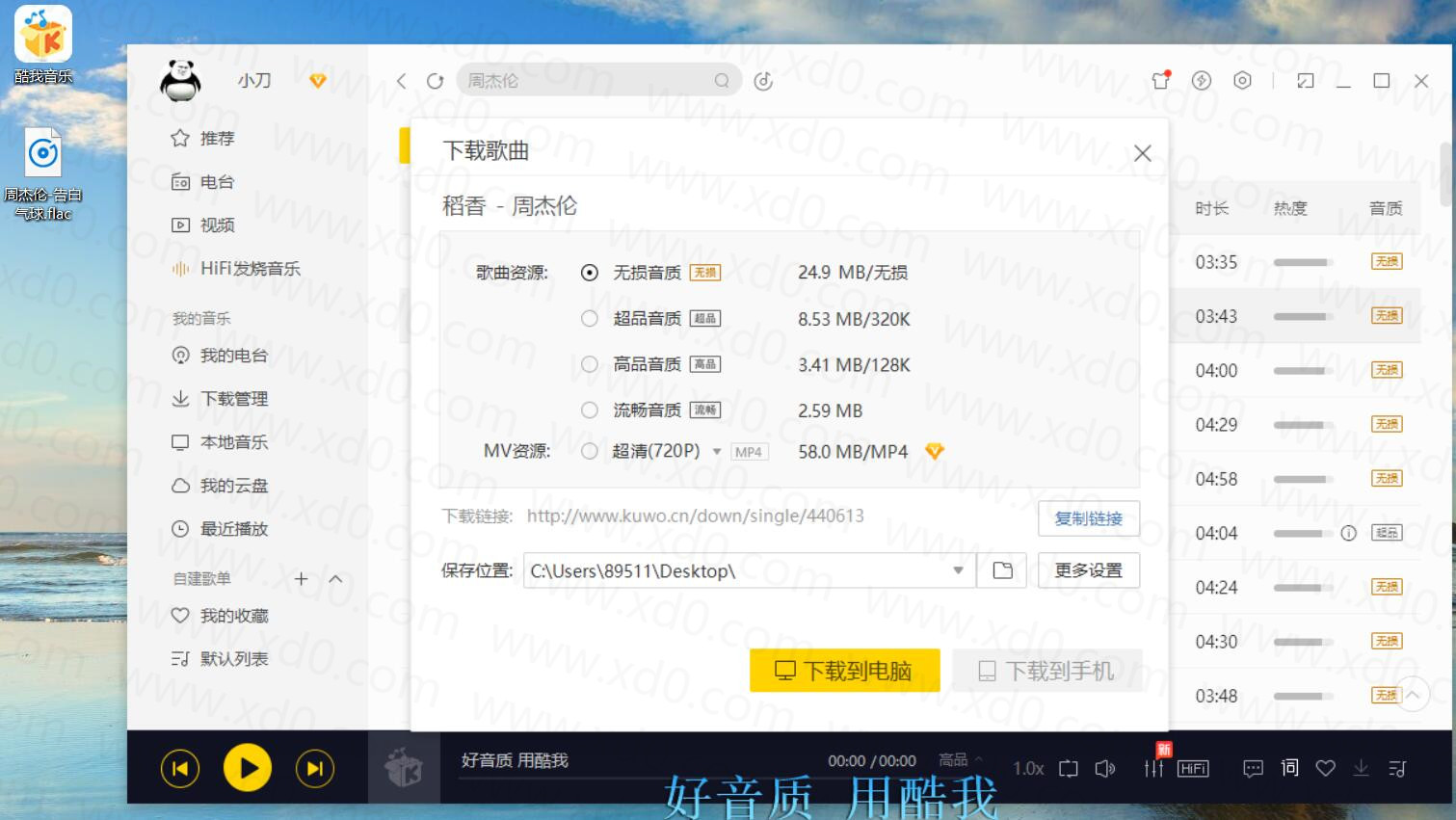Change the 1.0x playback speed

click(x=1028, y=769)
